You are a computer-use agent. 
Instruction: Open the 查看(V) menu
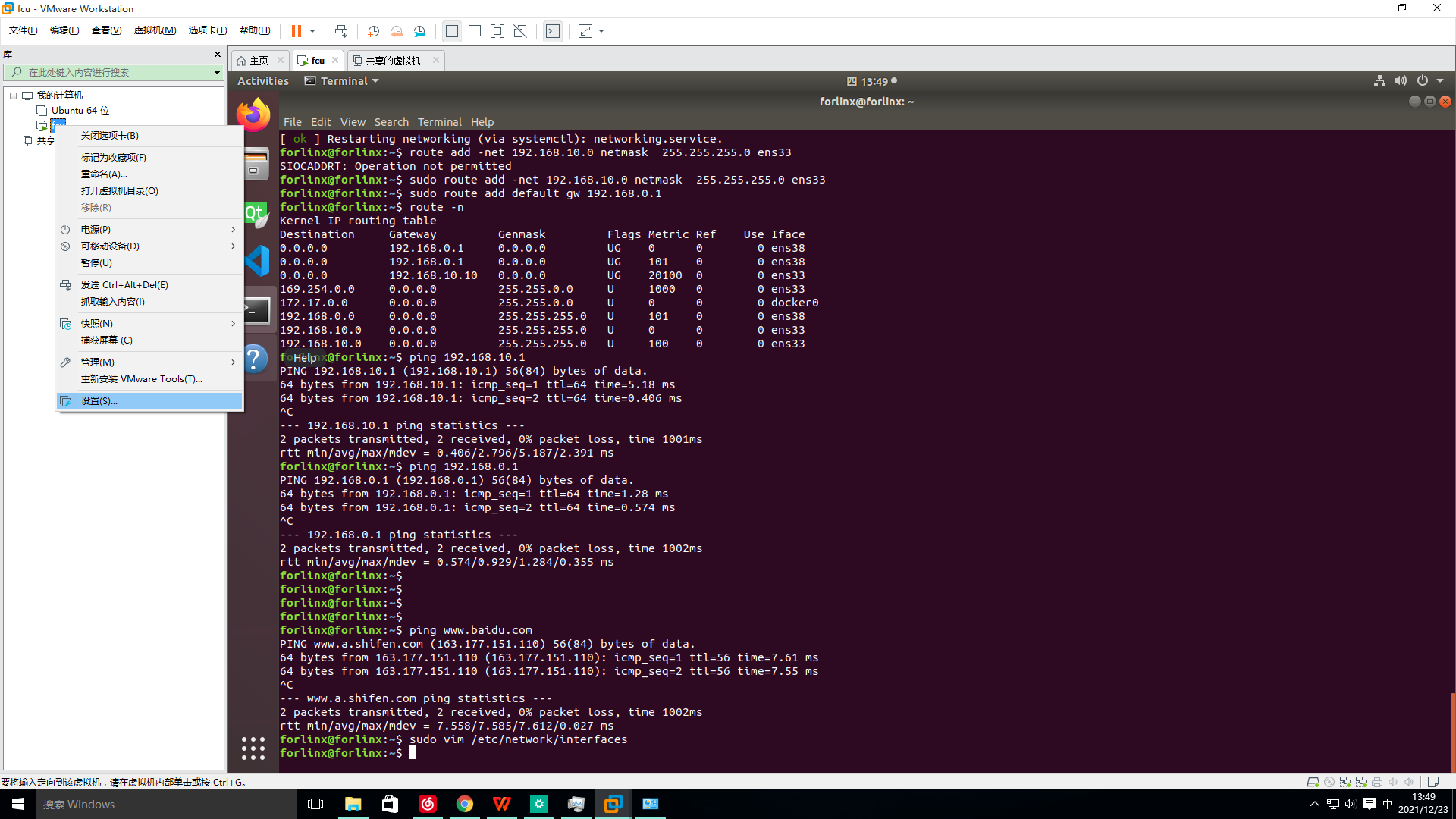click(x=106, y=30)
